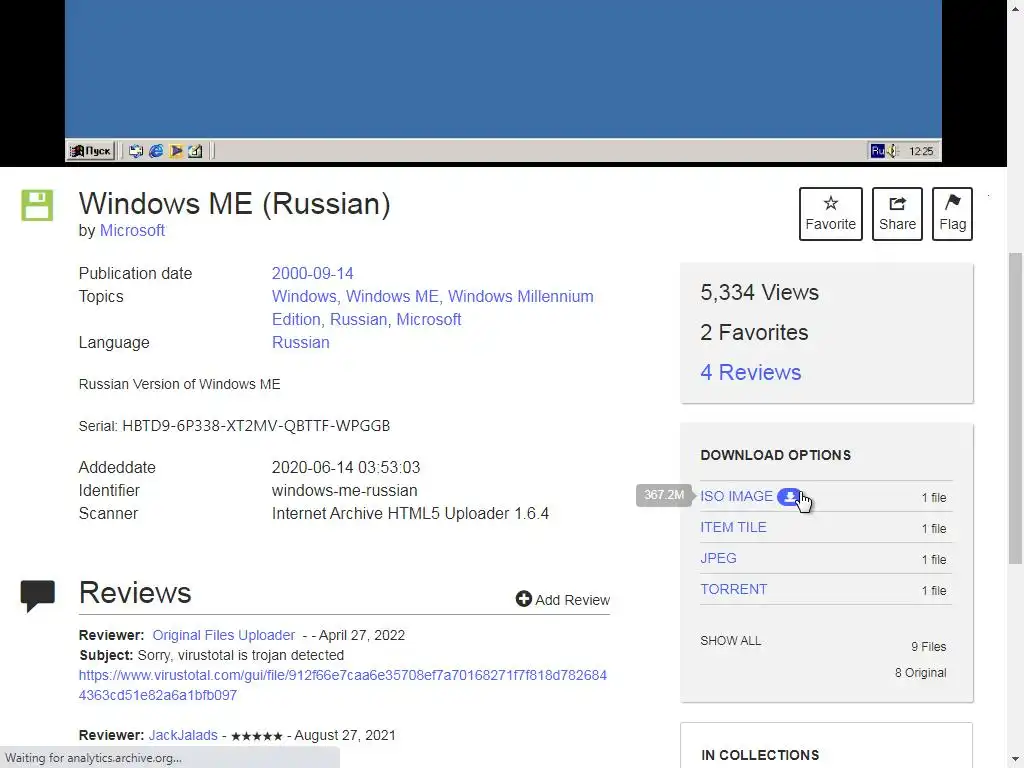Image resolution: width=1024 pixels, height=768 pixels.
Task: Click the green floppy disk software icon
Action: (x=37, y=205)
